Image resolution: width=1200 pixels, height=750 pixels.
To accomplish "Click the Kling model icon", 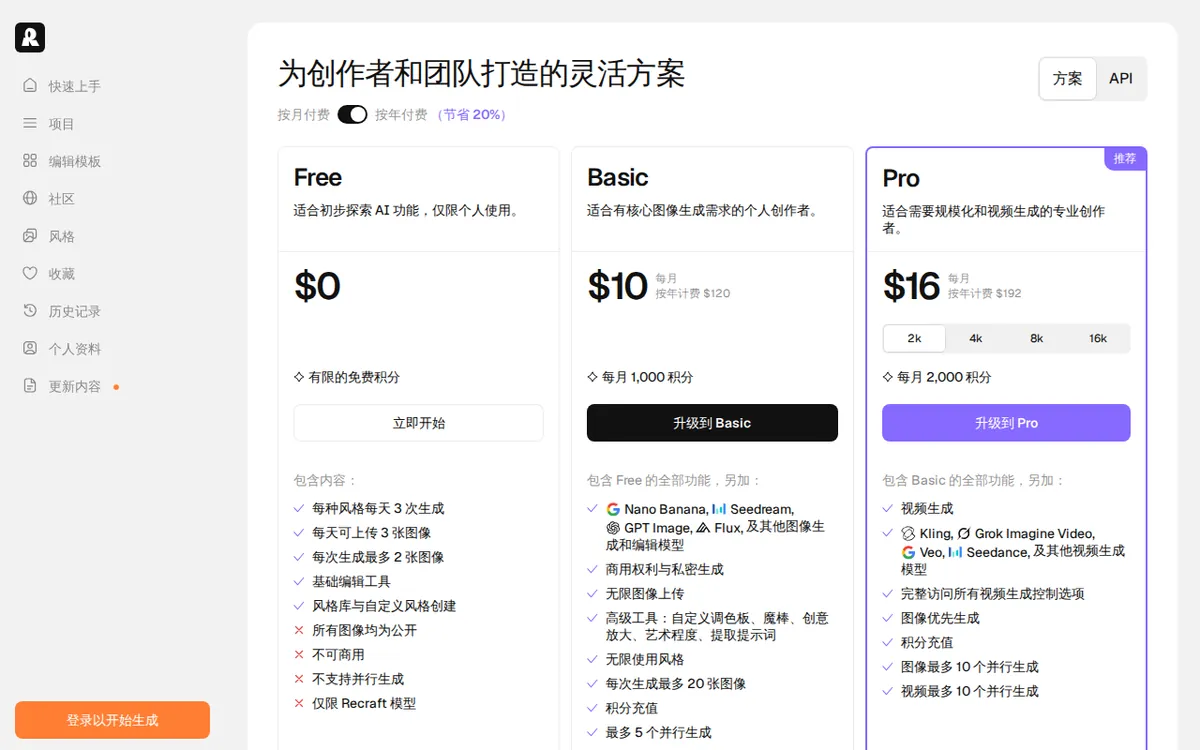I will tap(908, 533).
